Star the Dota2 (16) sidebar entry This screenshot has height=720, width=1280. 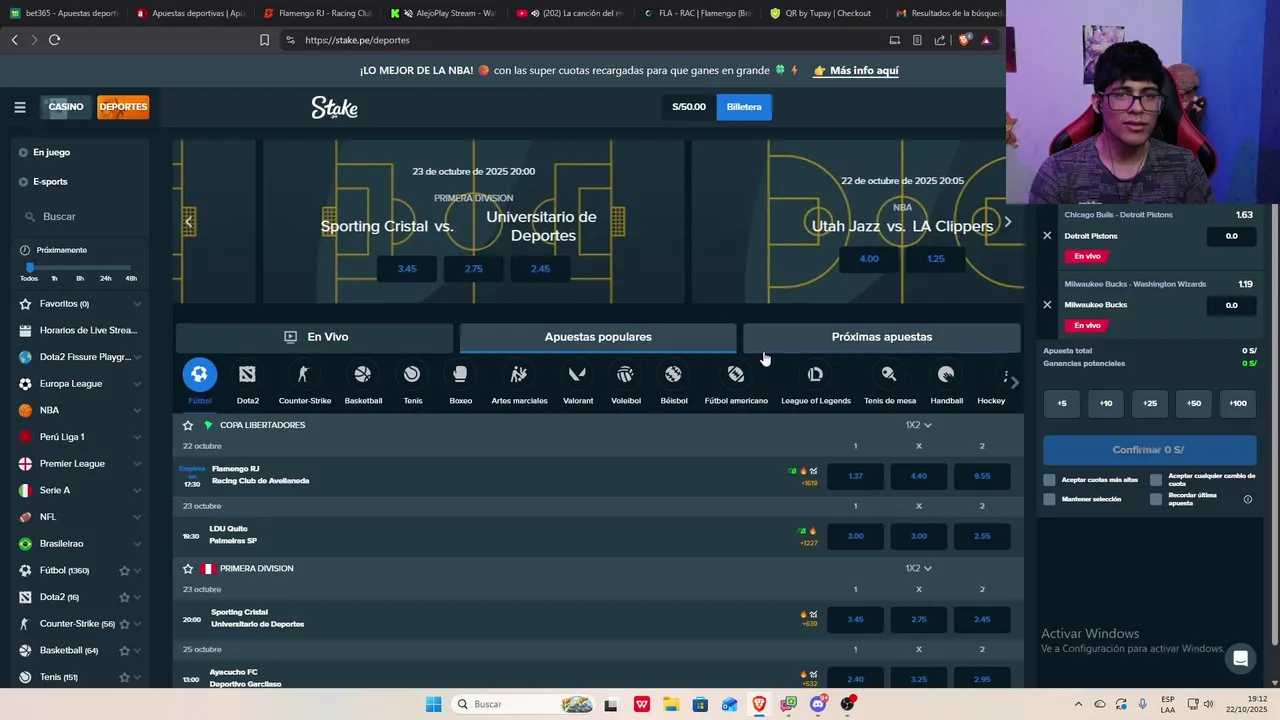tap(125, 597)
